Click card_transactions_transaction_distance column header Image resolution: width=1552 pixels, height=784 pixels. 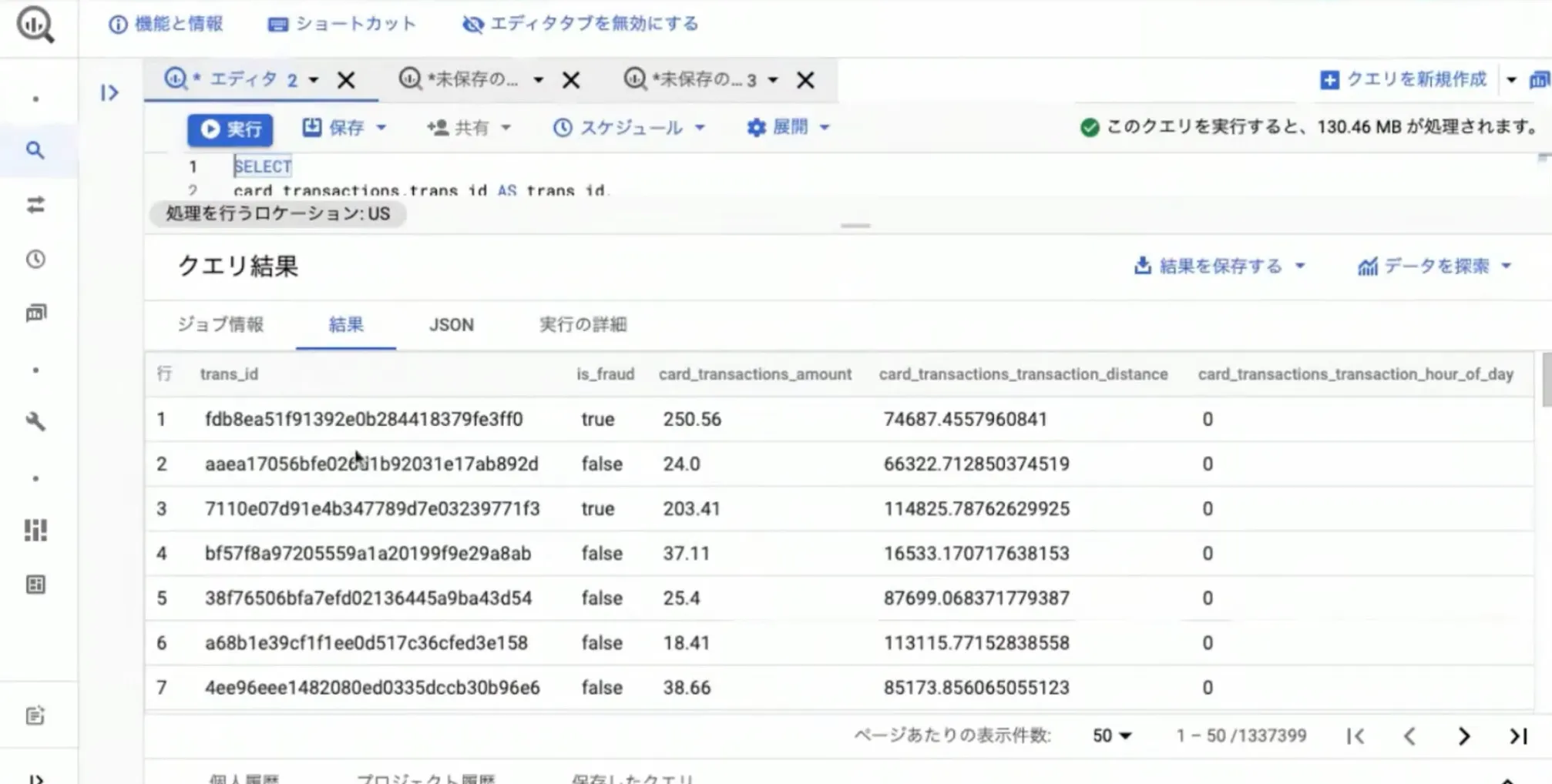1023,374
